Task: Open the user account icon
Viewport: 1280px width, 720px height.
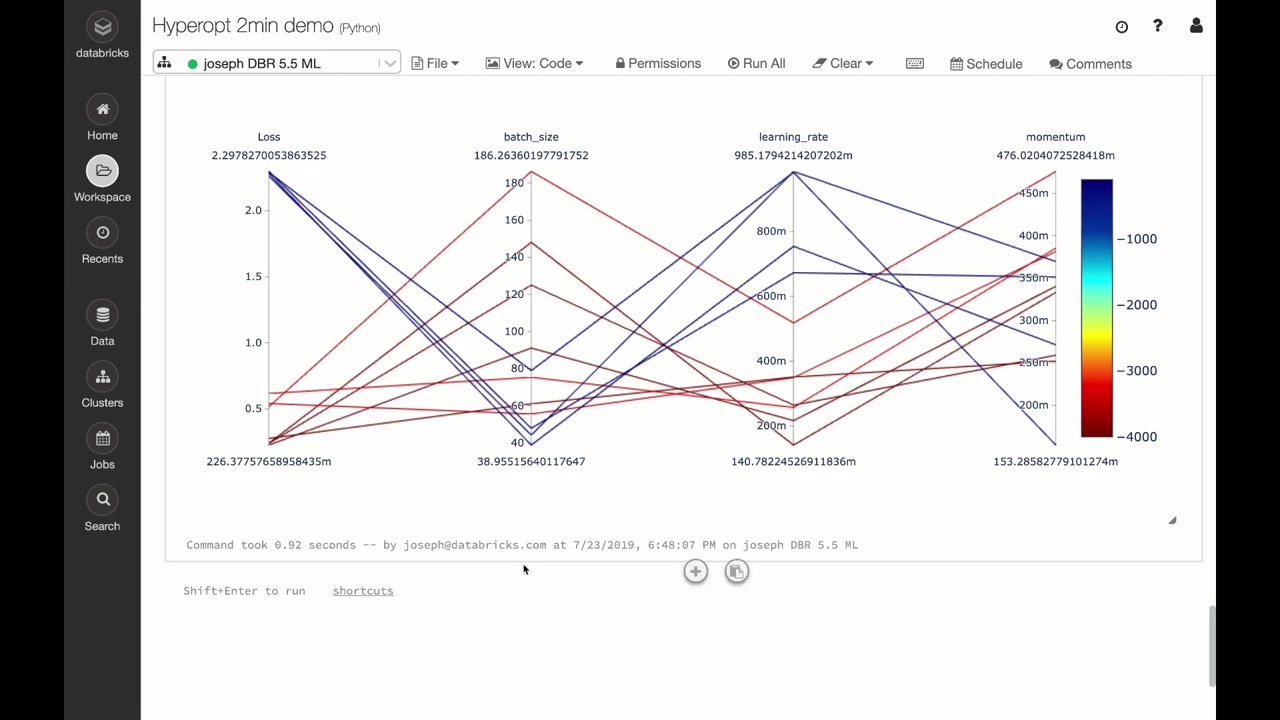Action: click(x=1196, y=26)
